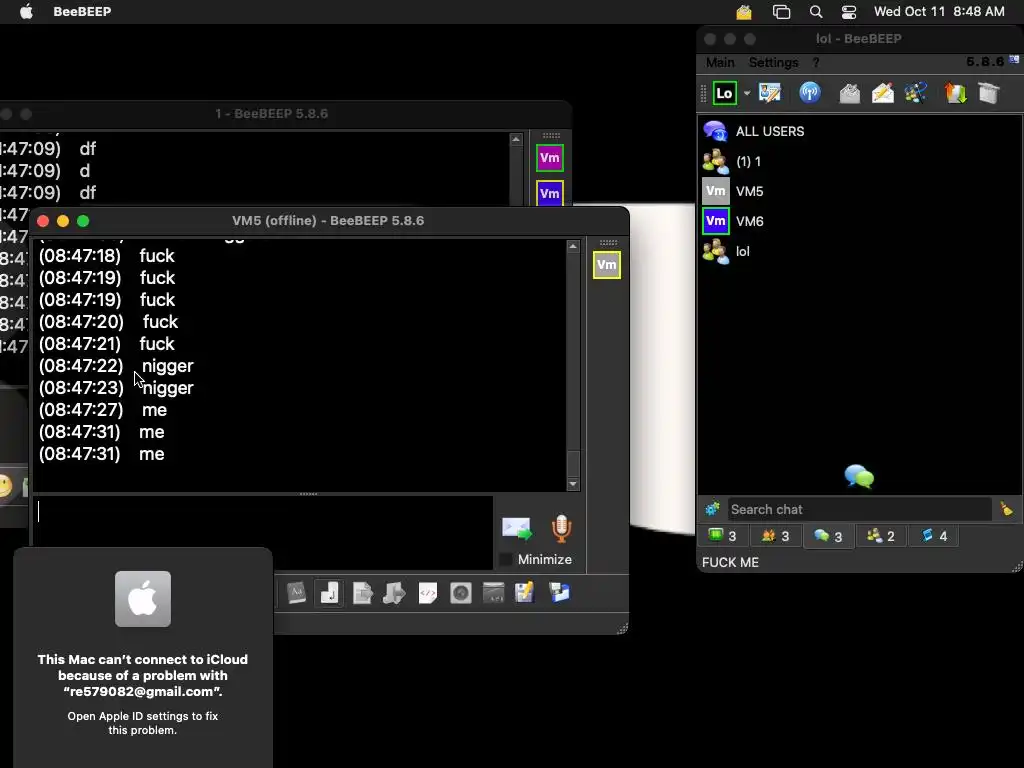Click the Search chat input field
Viewport: 1024px width, 768px height.
click(859, 509)
